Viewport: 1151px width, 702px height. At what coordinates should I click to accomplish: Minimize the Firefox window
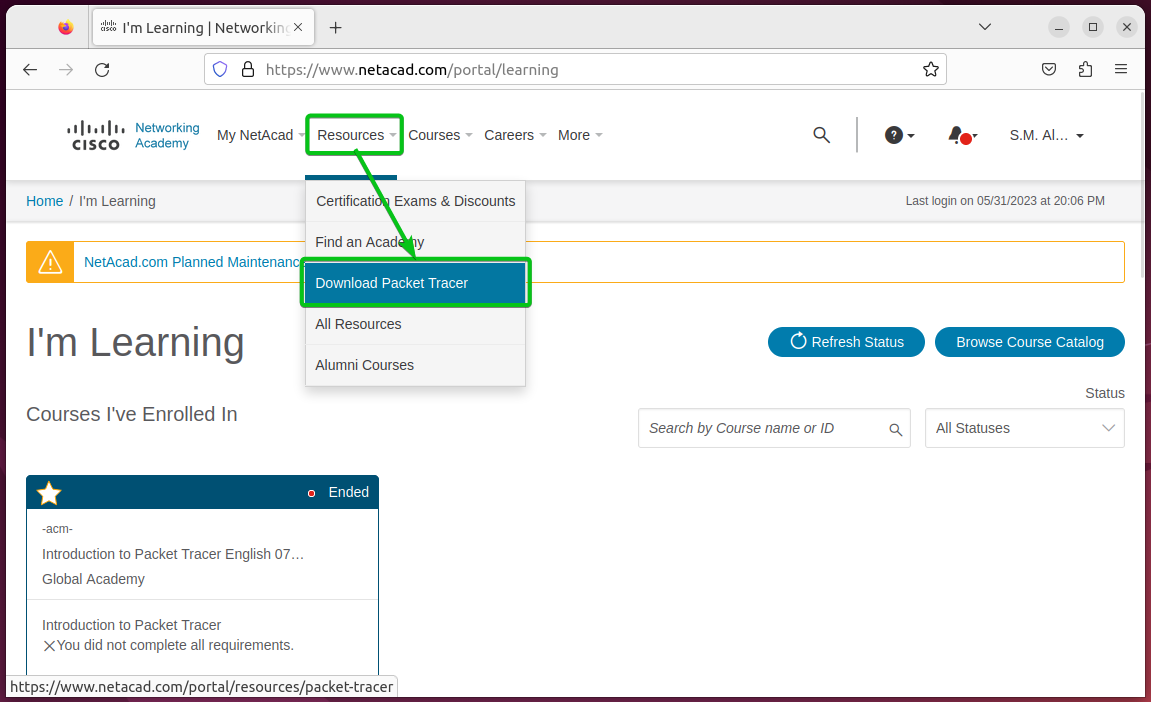tap(1059, 27)
